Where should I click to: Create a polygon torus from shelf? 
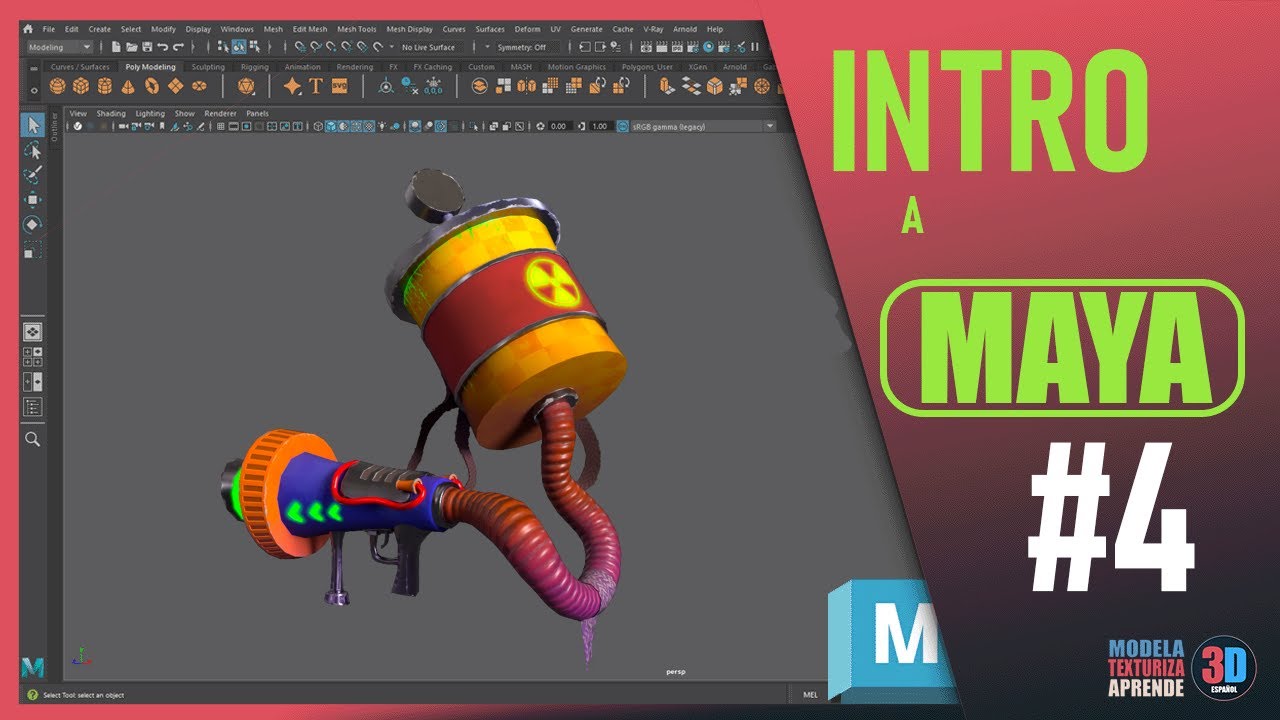click(x=152, y=87)
